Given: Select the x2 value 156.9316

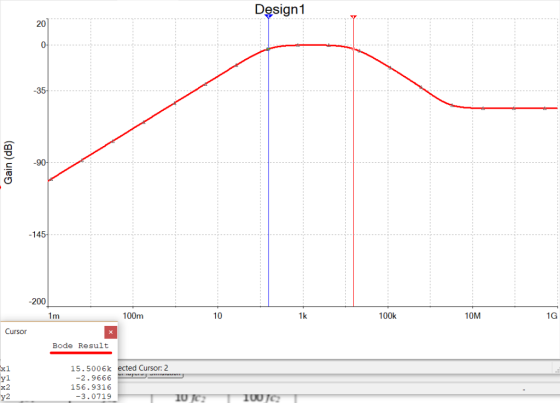Looking at the screenshot, I should pyautogui.click(x=91, y=387).
